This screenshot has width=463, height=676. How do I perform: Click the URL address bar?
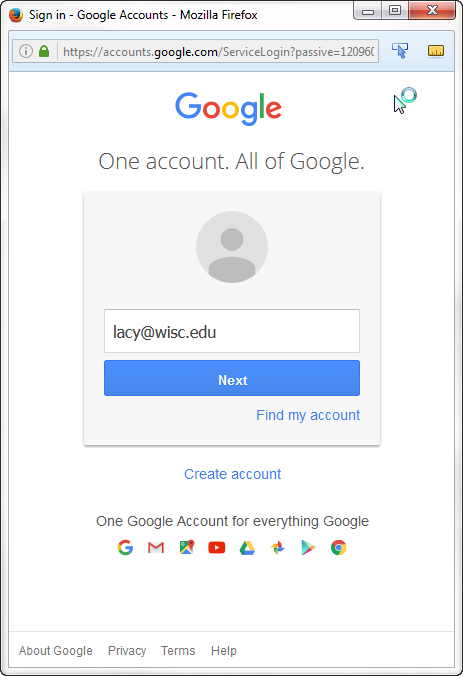coord(218,51)
